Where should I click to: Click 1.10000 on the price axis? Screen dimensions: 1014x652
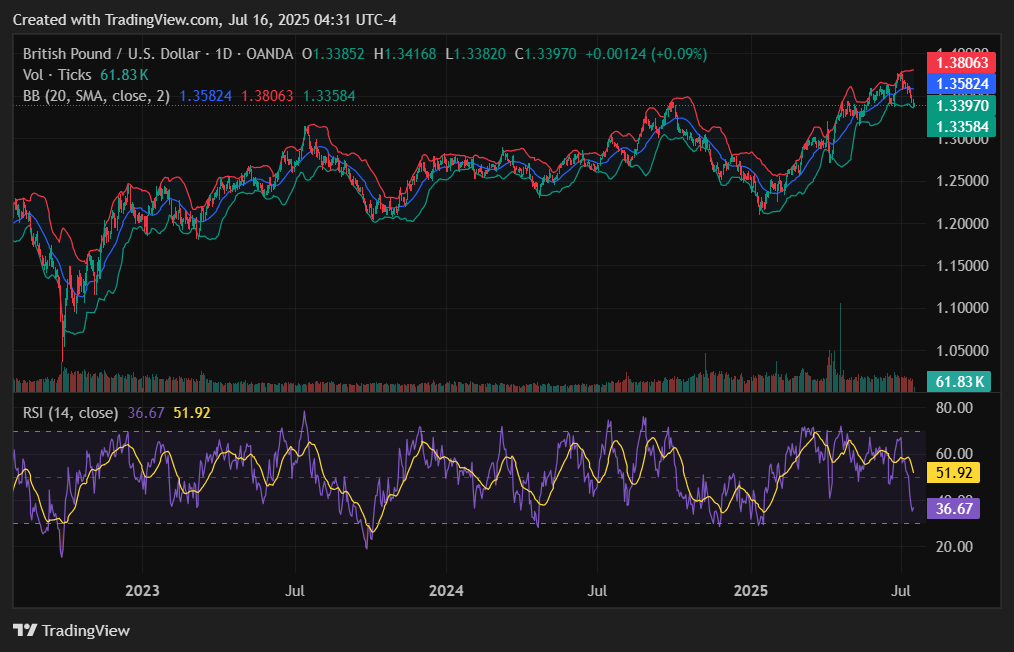point(962,308)
